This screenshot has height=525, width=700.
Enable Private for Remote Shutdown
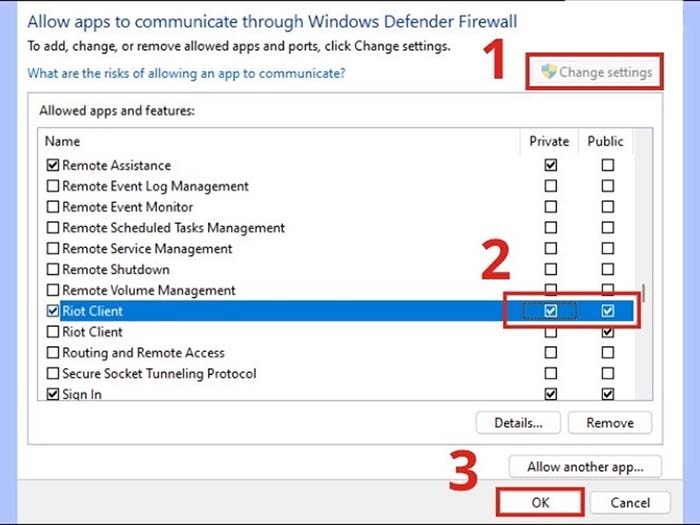pyautogui.click(x=550, y=269)
